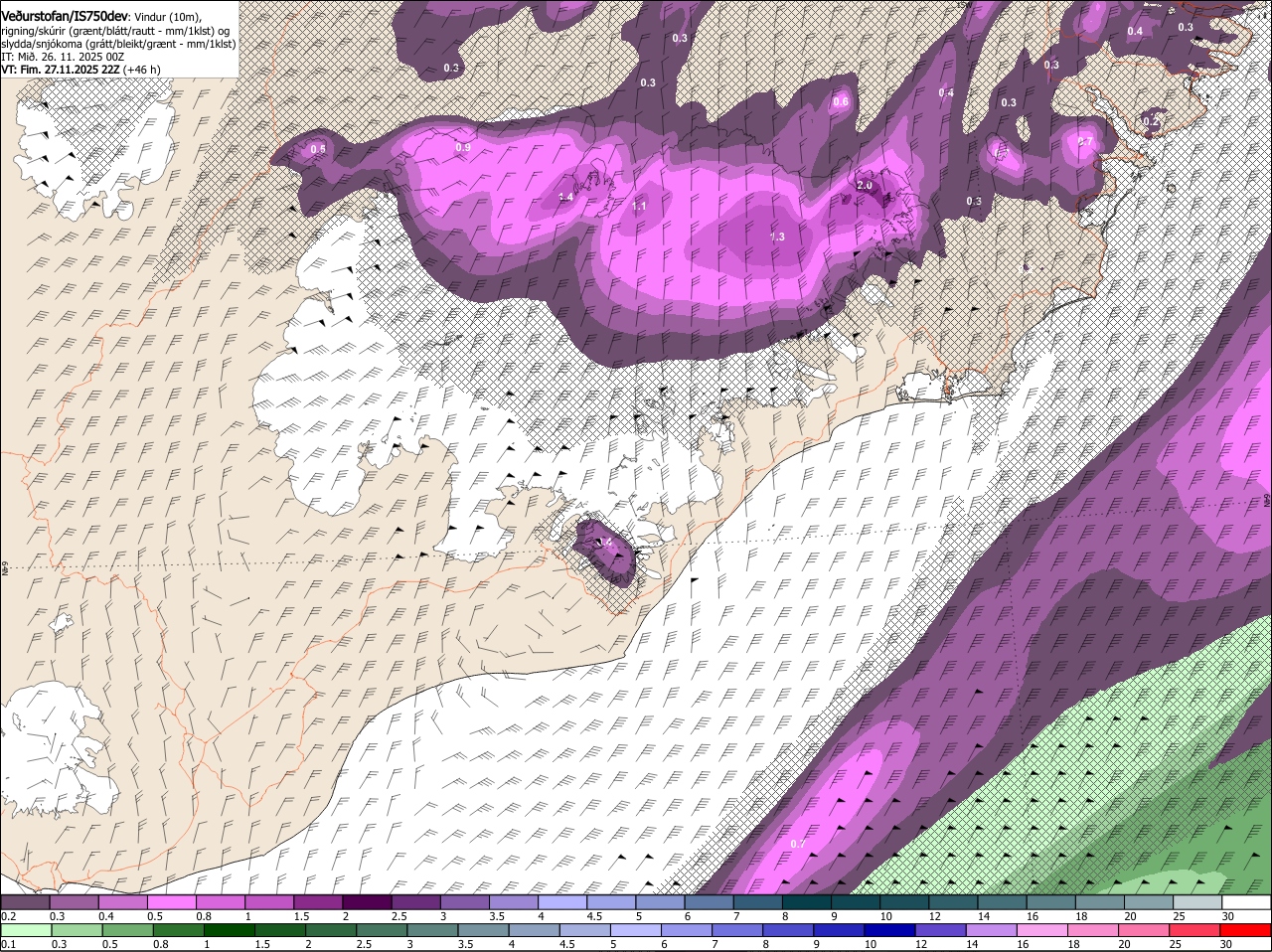Click the grey-purple snow-scale swatch between 0.2 and 0.3
The height and width of the screenshot is (952, 1272).
click(25, 902)
